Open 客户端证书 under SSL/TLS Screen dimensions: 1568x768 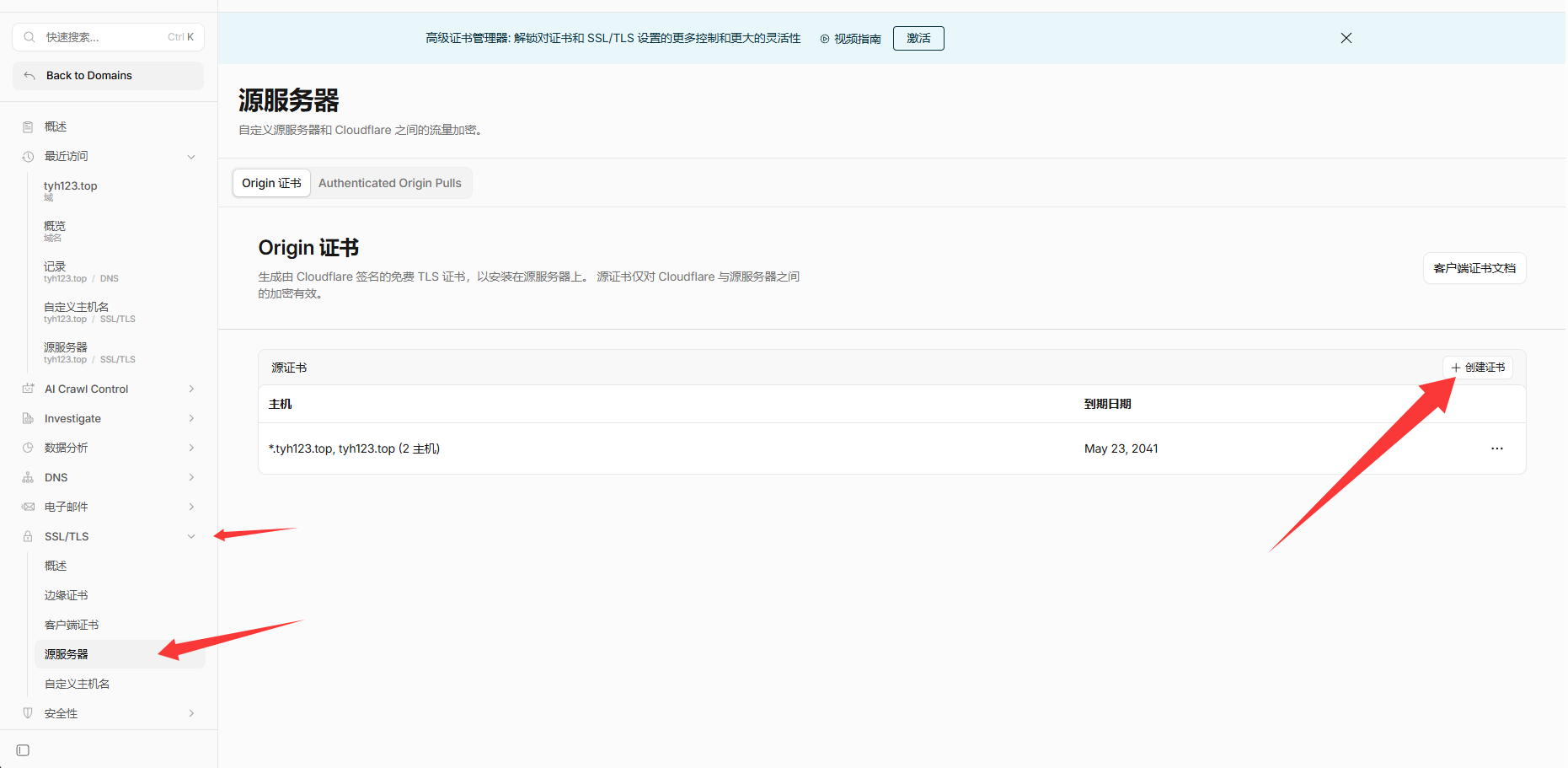tap(120, 625)
